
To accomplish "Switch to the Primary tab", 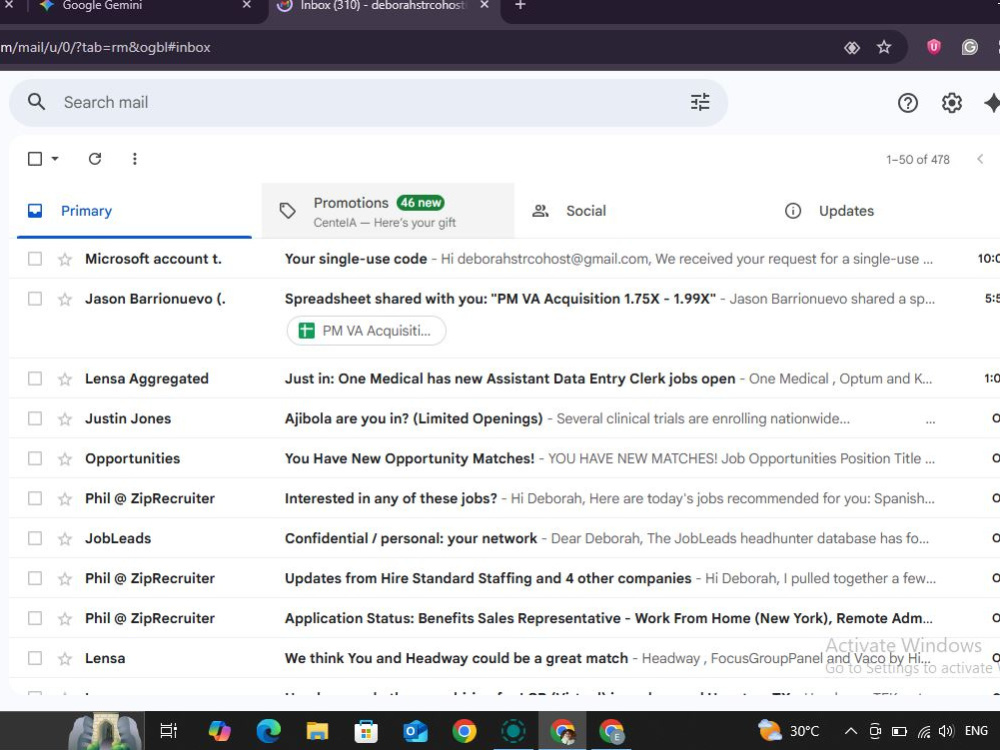I will click(x=134, y=211).
